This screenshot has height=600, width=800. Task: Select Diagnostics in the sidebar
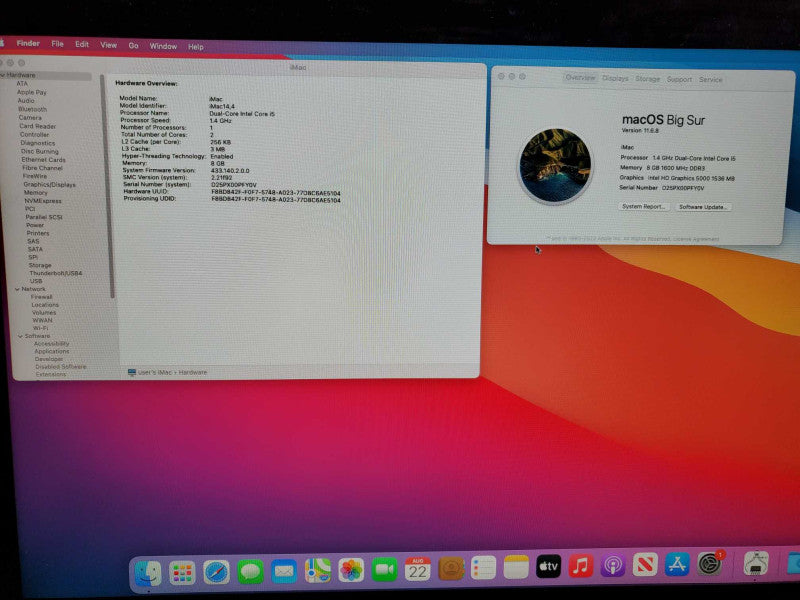[x=38, y=143]
